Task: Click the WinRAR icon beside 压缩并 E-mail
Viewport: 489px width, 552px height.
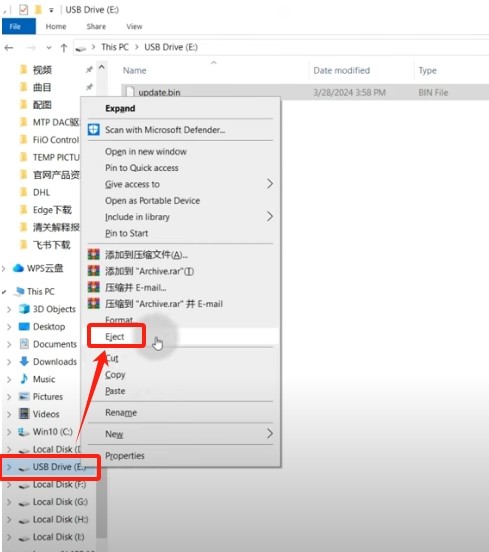Action: tap(94, 287)
